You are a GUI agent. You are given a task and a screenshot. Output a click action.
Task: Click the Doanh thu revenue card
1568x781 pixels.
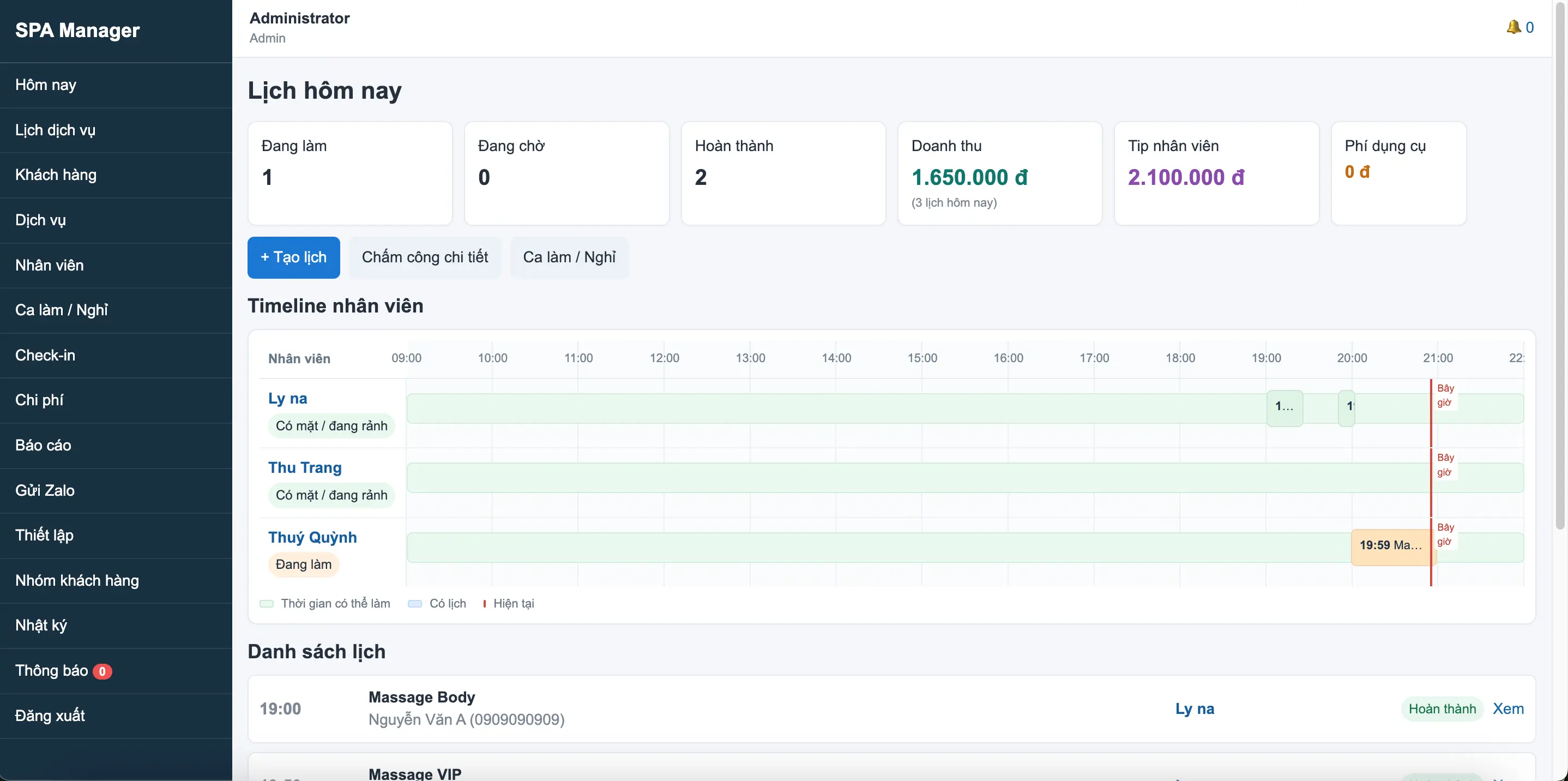tap(1000, 173)
